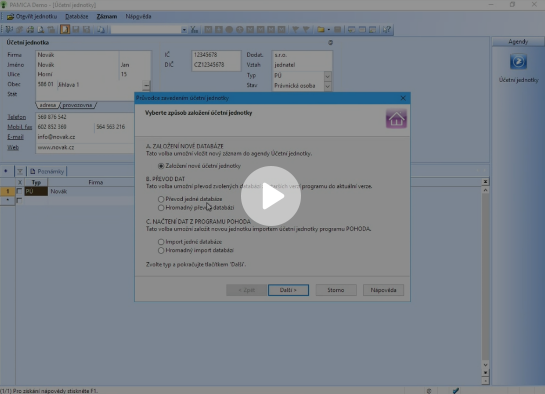
Task: Click the printer icon in the toolbar
Action: [x=30, y=30]
